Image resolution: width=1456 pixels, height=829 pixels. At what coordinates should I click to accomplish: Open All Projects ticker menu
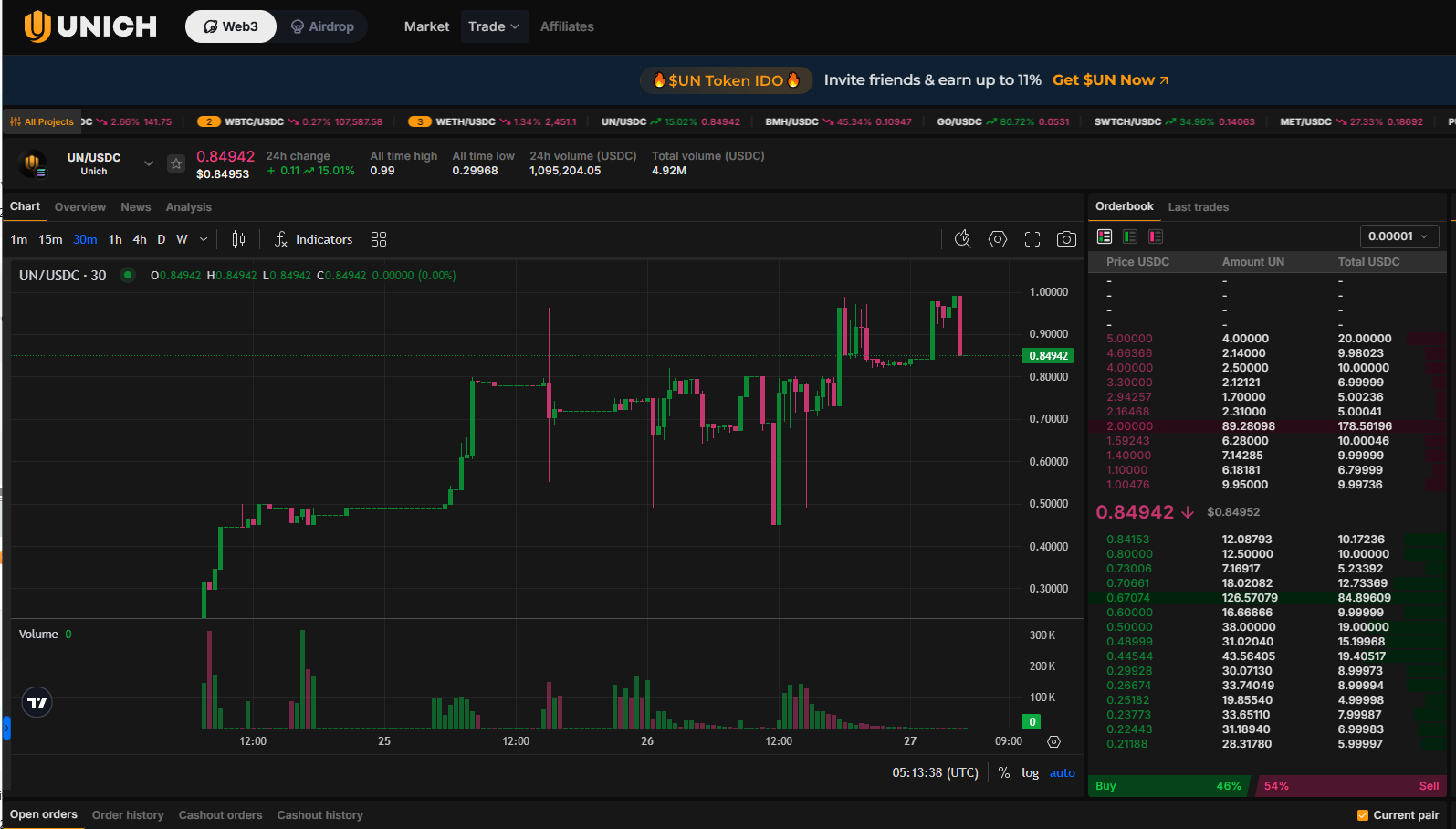42,121
